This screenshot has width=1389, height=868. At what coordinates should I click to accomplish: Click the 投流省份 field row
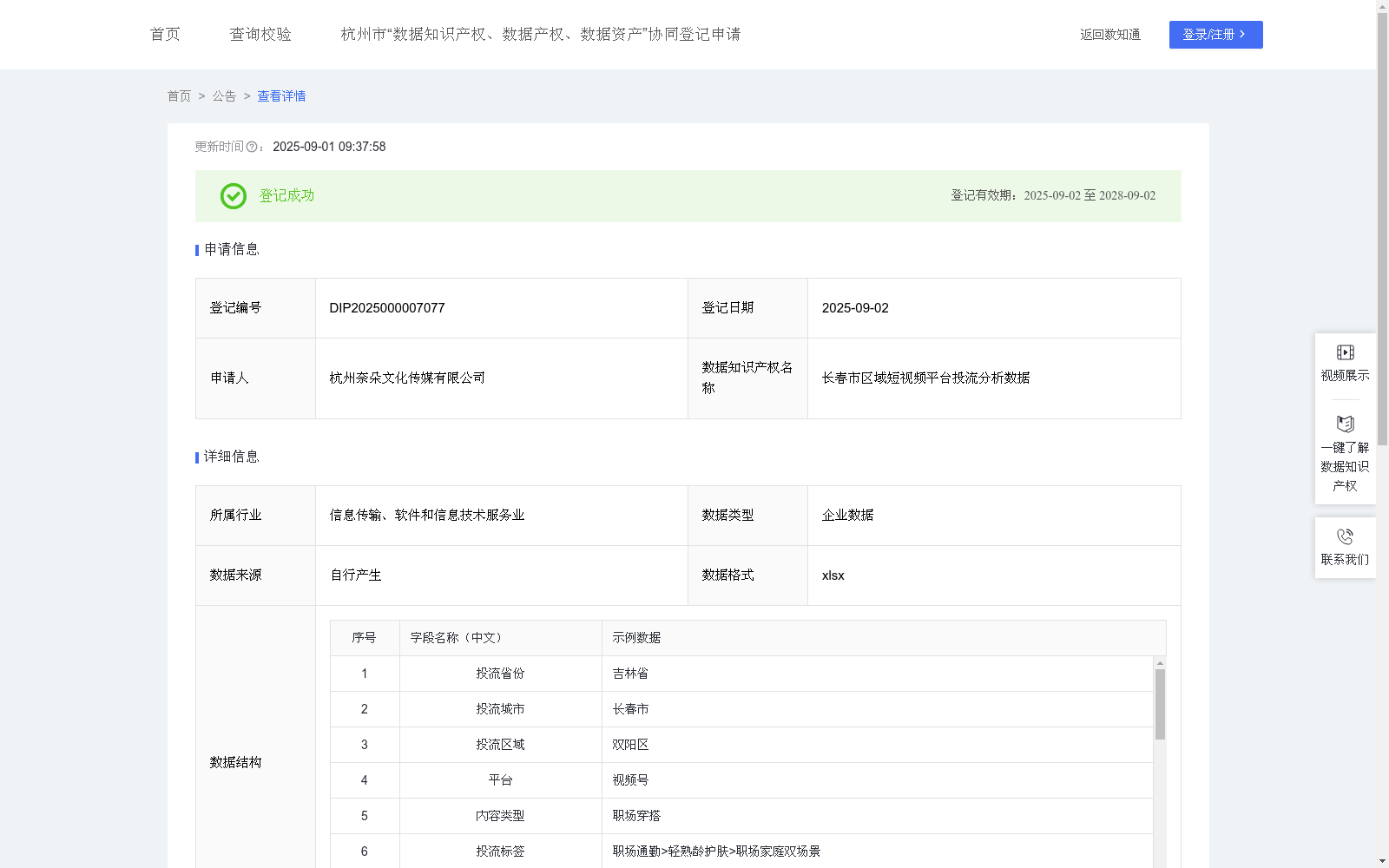741,674
